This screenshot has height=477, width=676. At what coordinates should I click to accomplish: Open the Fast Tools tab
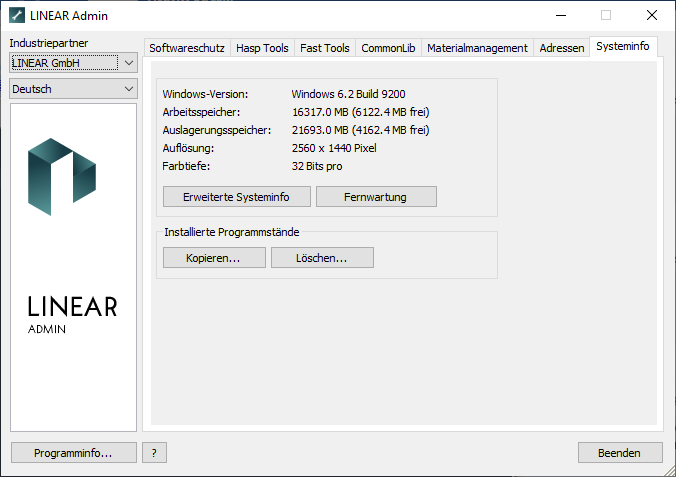click(x=325, y=48)
